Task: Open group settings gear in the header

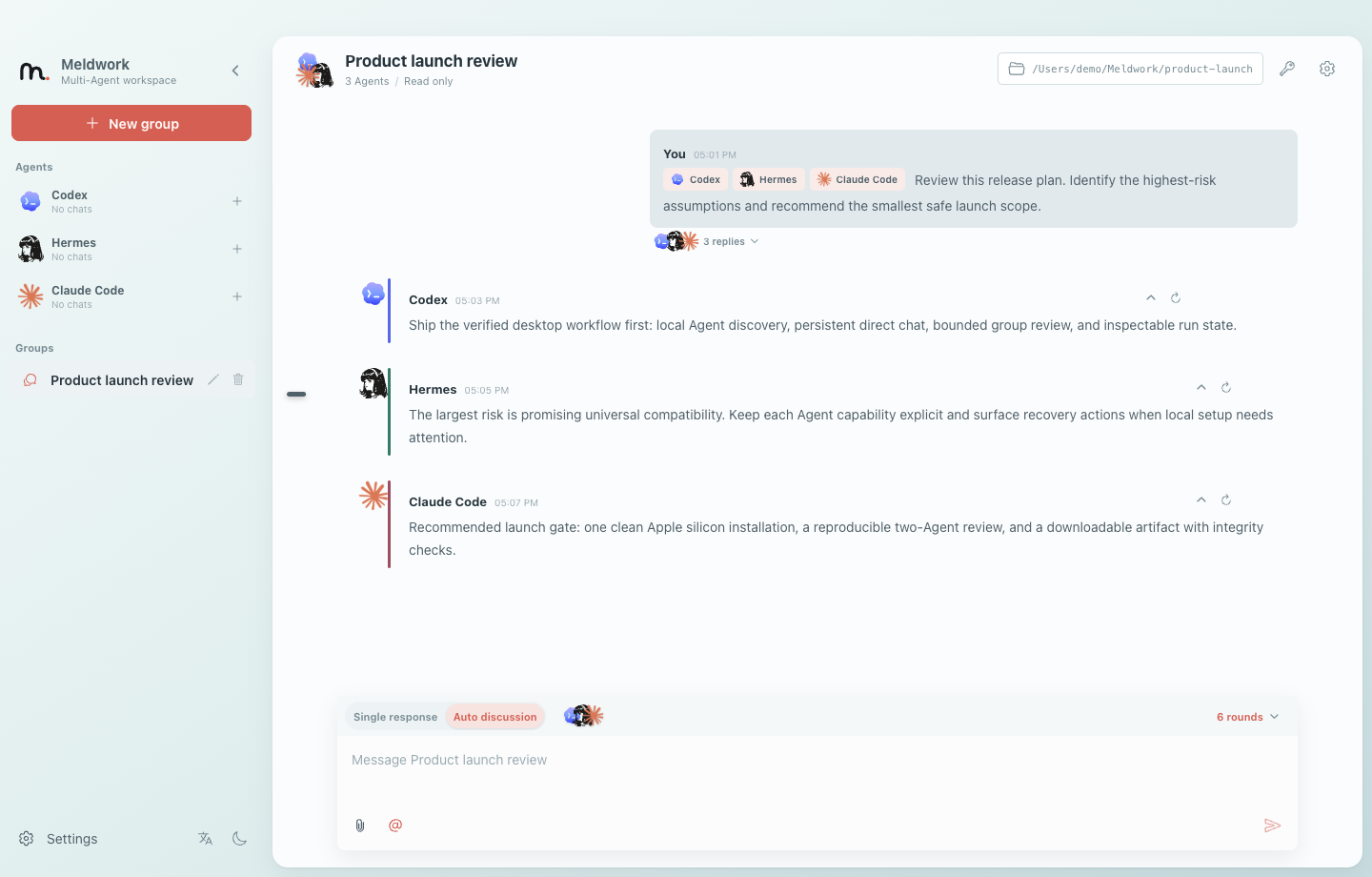Action: 1327,69
